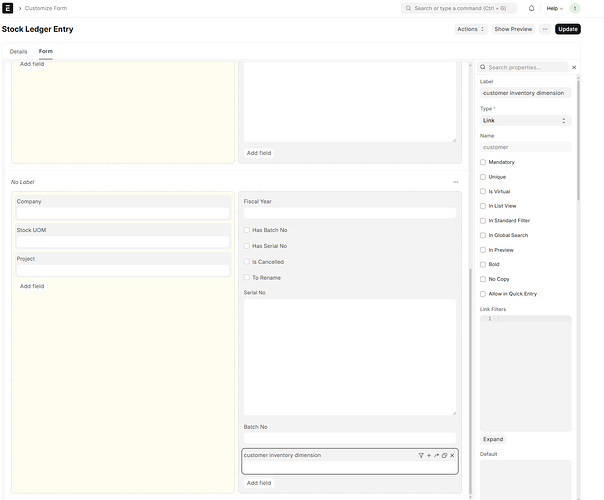This screenshot has width=604, height=500.
Task: Enable Is Virtual checkbox
Action: click(x=483, y=191)
